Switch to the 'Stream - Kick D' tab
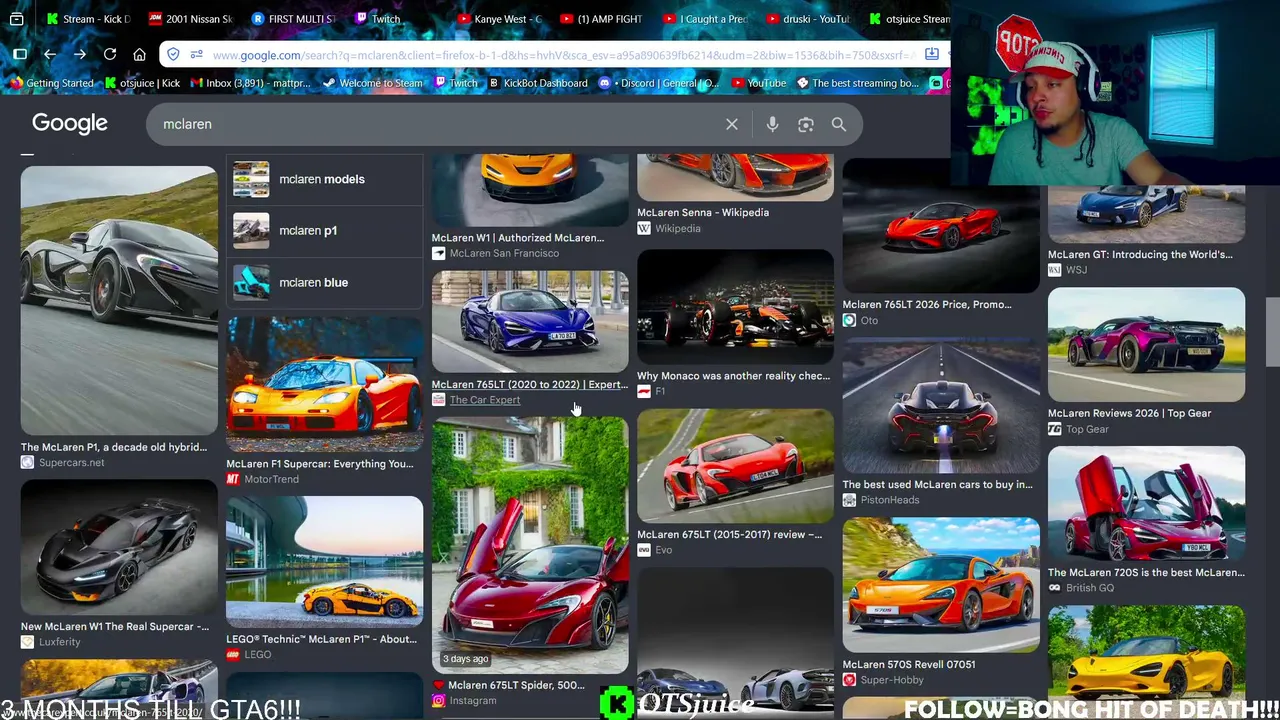 (x=88, y=19)
